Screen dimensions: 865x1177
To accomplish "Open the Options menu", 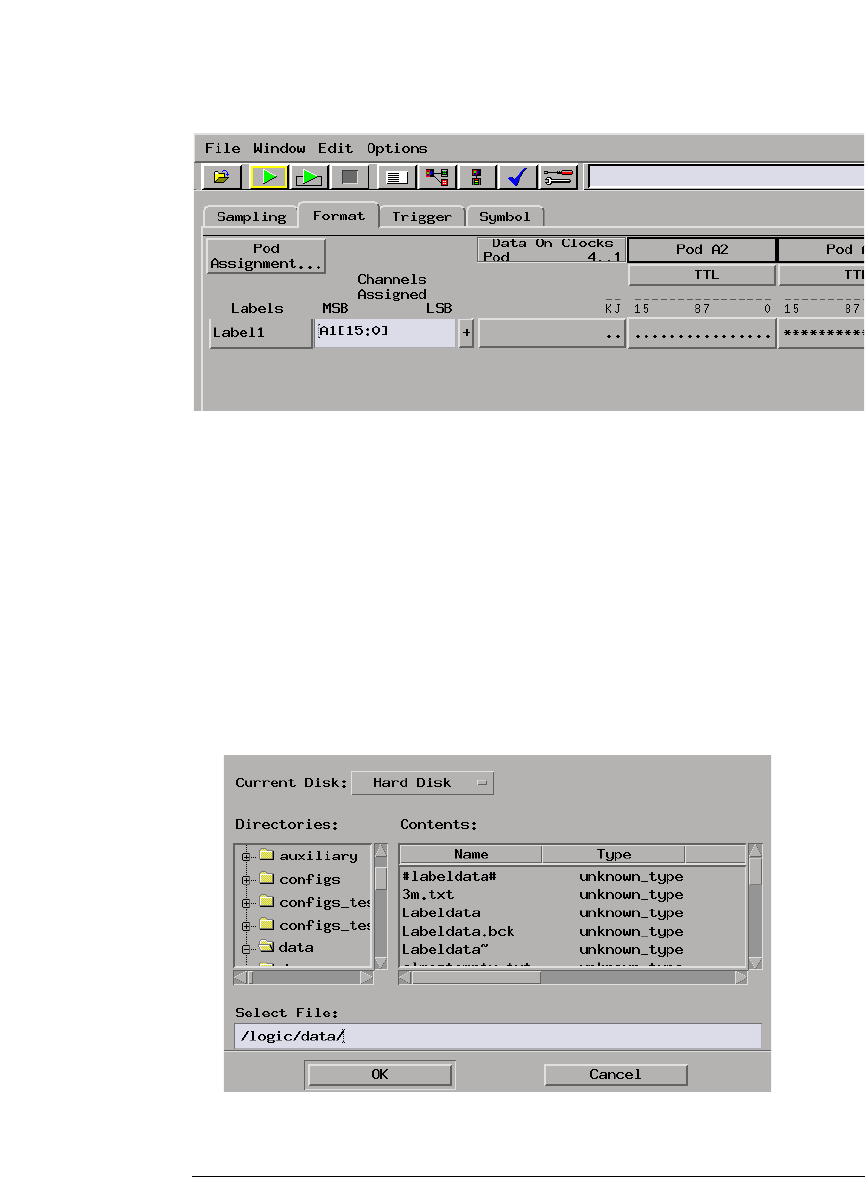I will pos(396,148).
